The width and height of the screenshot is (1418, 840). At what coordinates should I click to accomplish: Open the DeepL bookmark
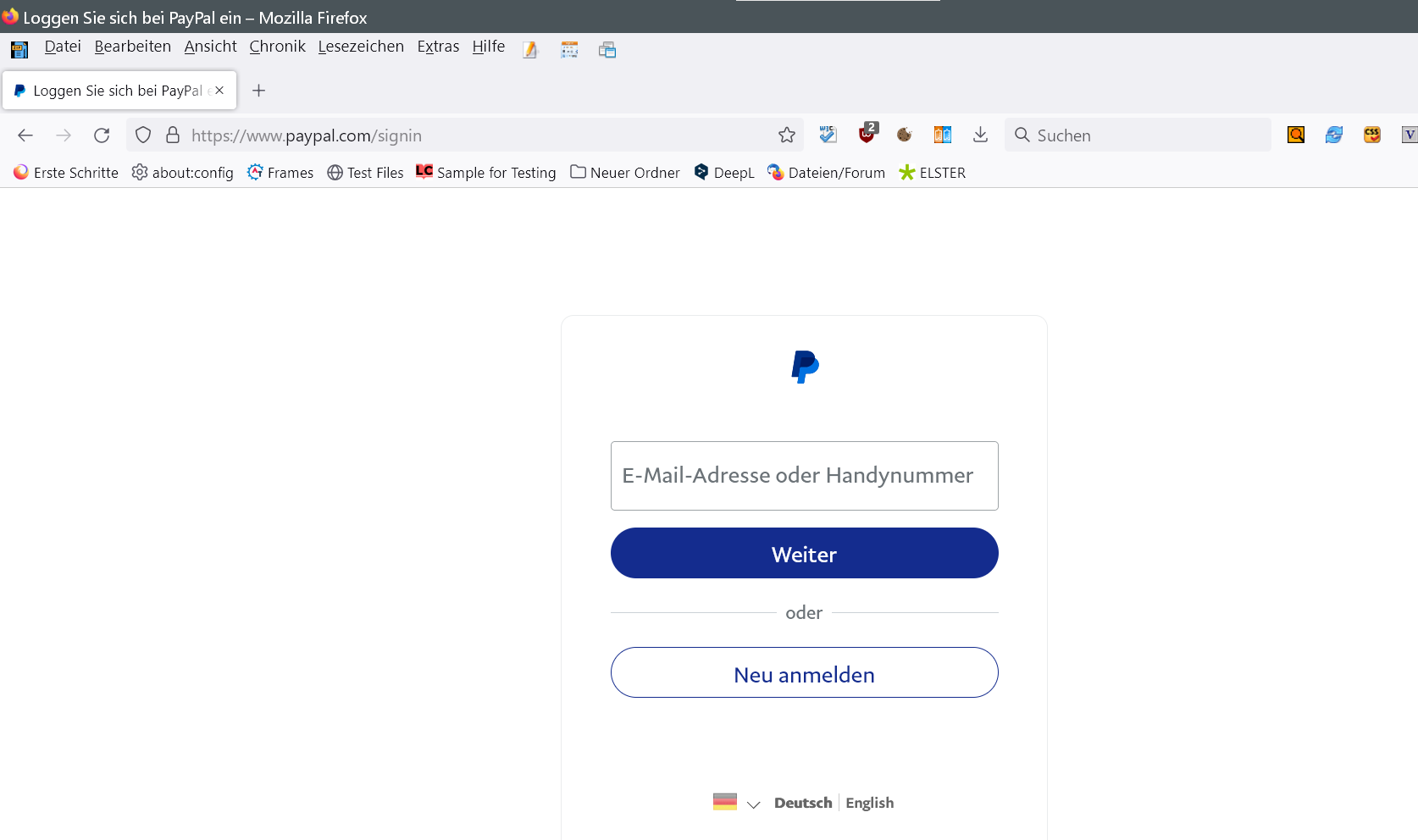(724, 173)
